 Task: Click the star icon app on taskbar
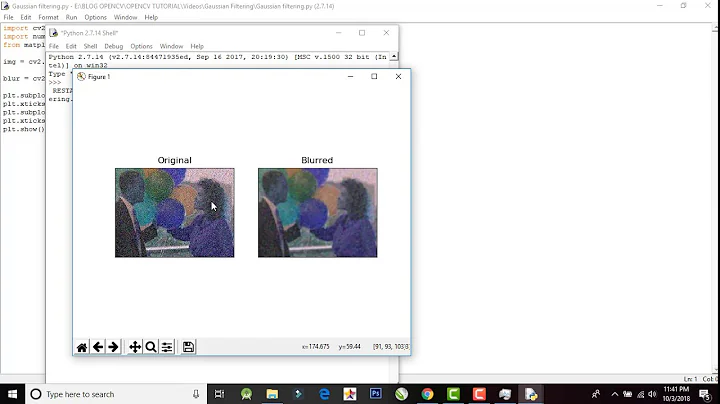[x=350, y=394]
